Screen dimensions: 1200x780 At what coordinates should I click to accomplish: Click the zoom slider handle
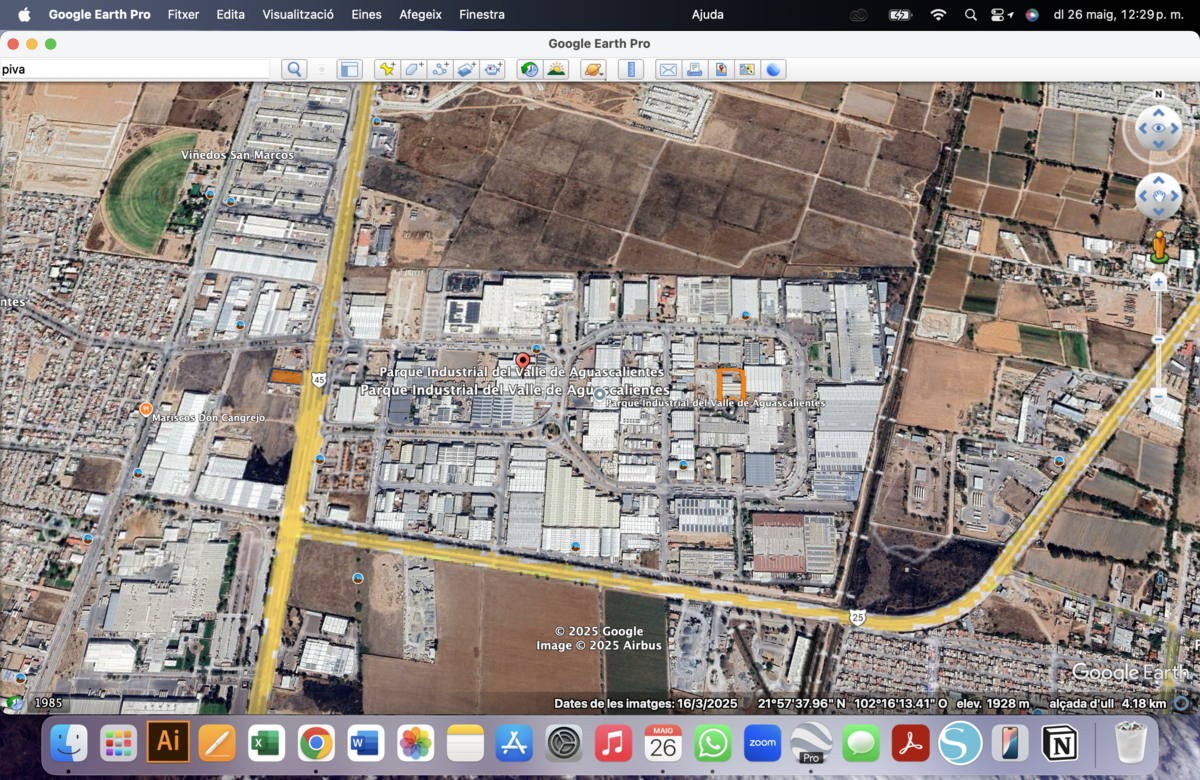tap(1159, 340)
